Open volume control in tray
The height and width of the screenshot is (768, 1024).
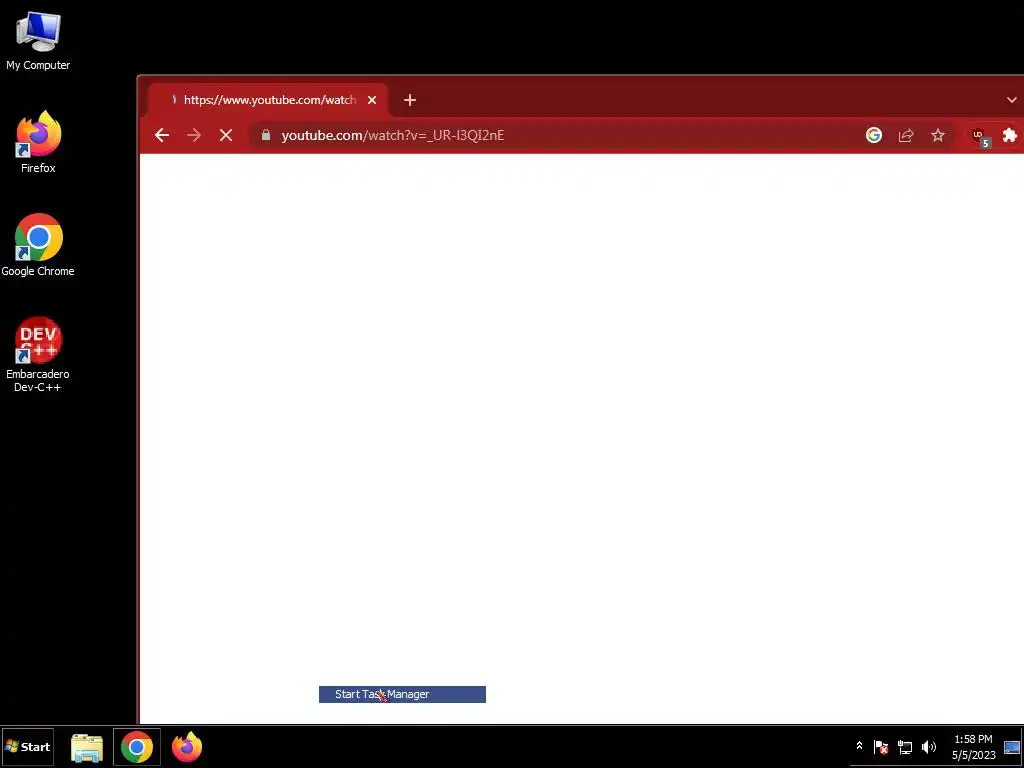(x=929, y=747)
